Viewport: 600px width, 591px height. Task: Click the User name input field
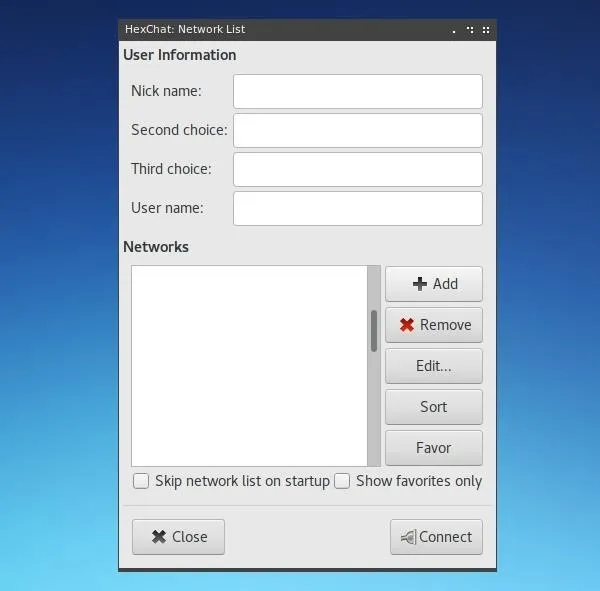click(357, 209)
